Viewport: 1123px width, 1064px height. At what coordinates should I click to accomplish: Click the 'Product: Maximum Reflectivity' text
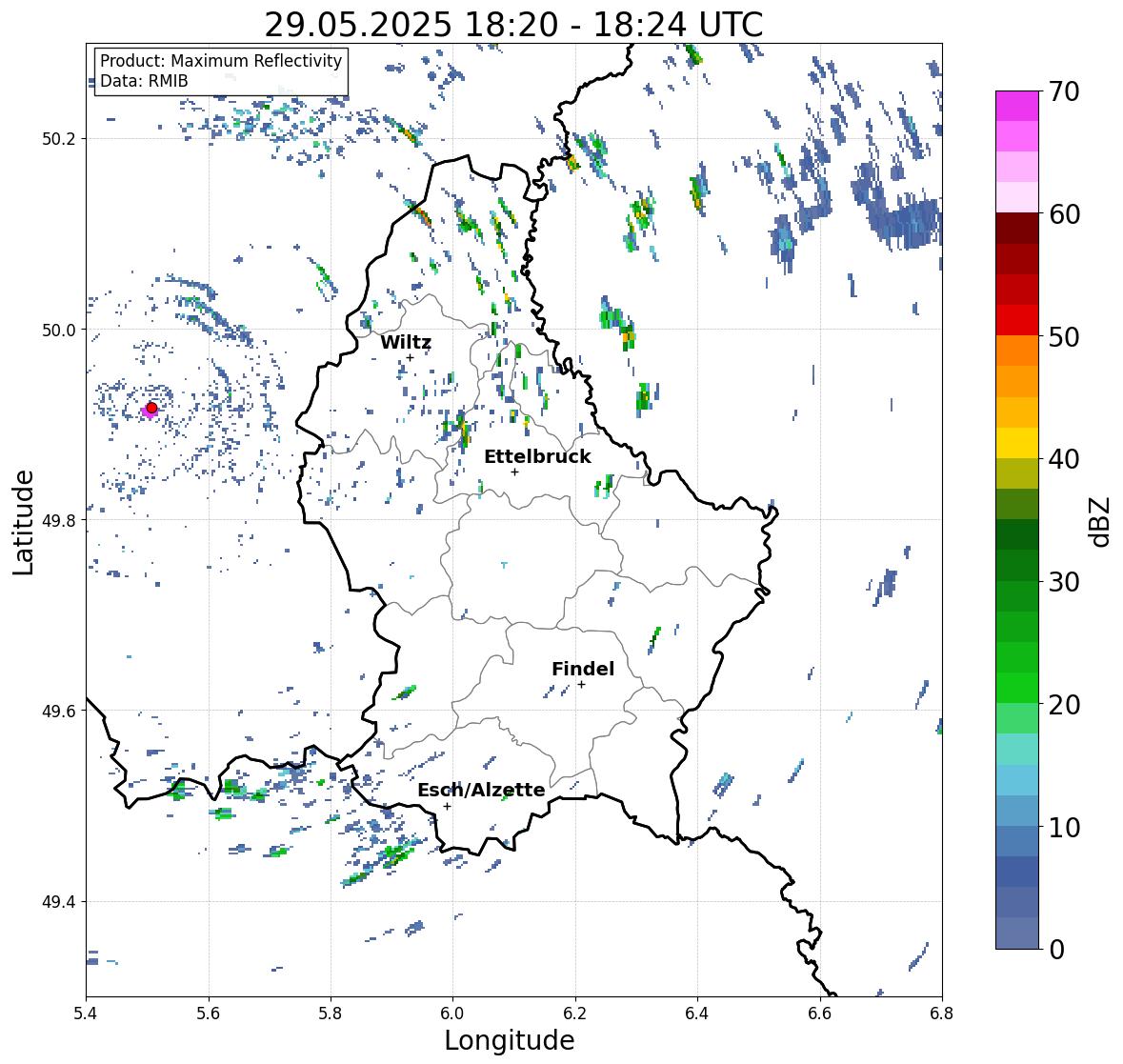pyautogui.click(x=221, y=61)
